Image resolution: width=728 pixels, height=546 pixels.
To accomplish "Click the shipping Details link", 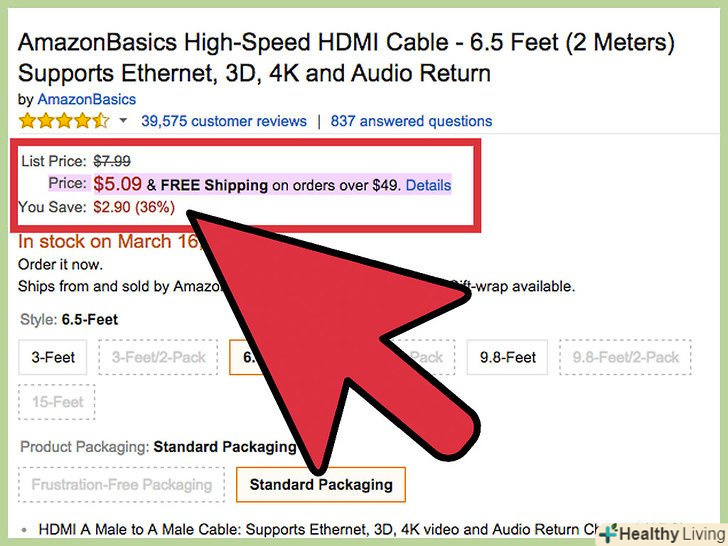I will coord(428,185).
